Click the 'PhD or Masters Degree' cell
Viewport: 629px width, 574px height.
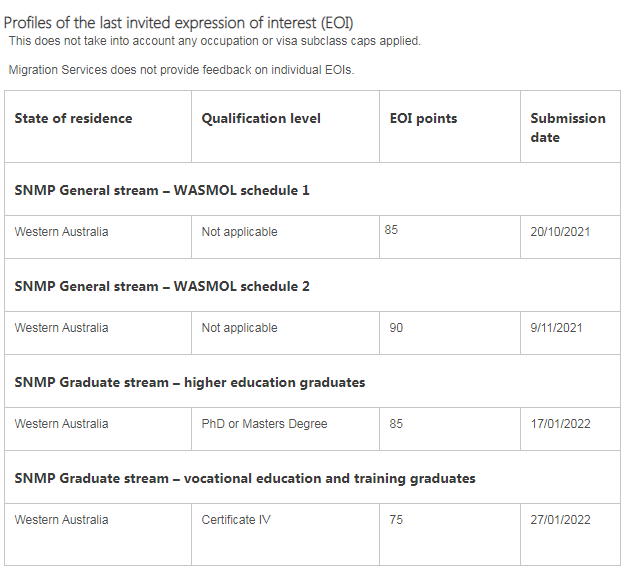(x=264, y=424)
